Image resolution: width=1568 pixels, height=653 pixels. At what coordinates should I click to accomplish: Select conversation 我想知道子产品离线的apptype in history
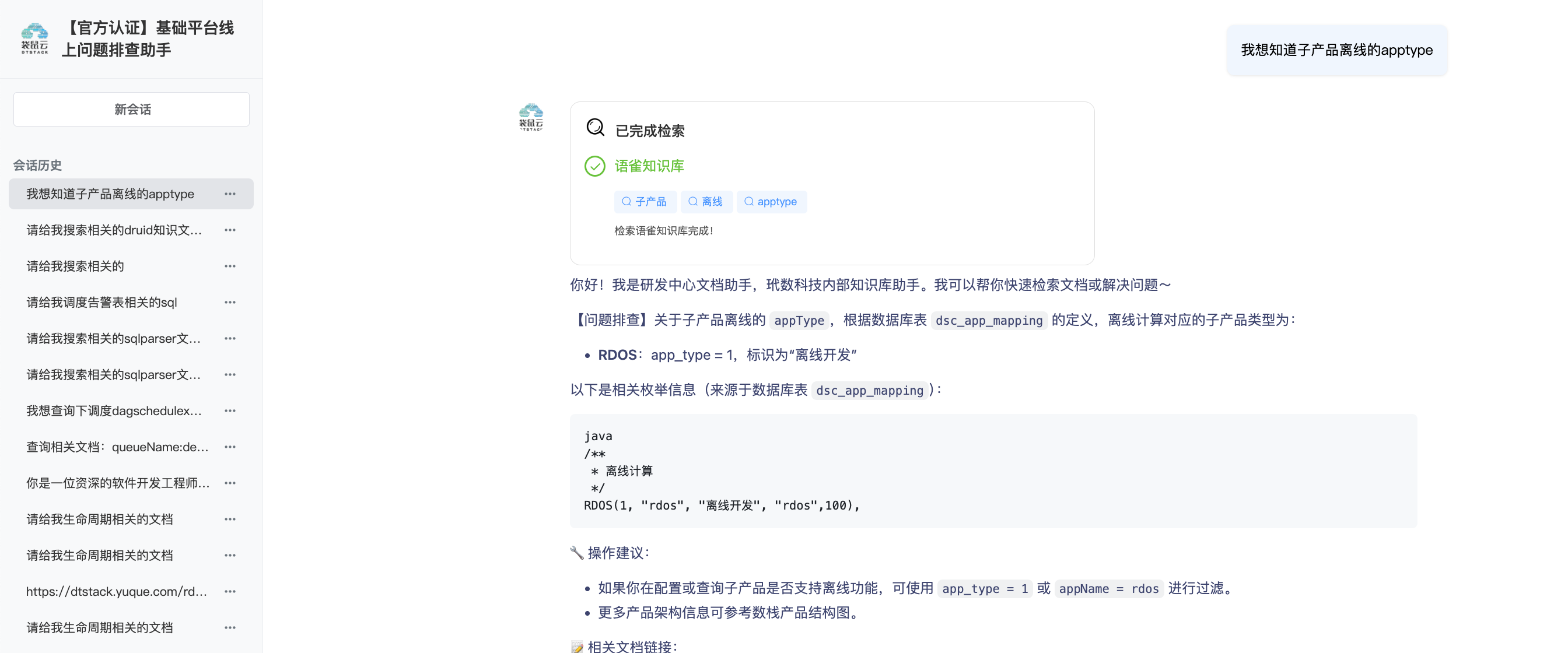(131, 194)
